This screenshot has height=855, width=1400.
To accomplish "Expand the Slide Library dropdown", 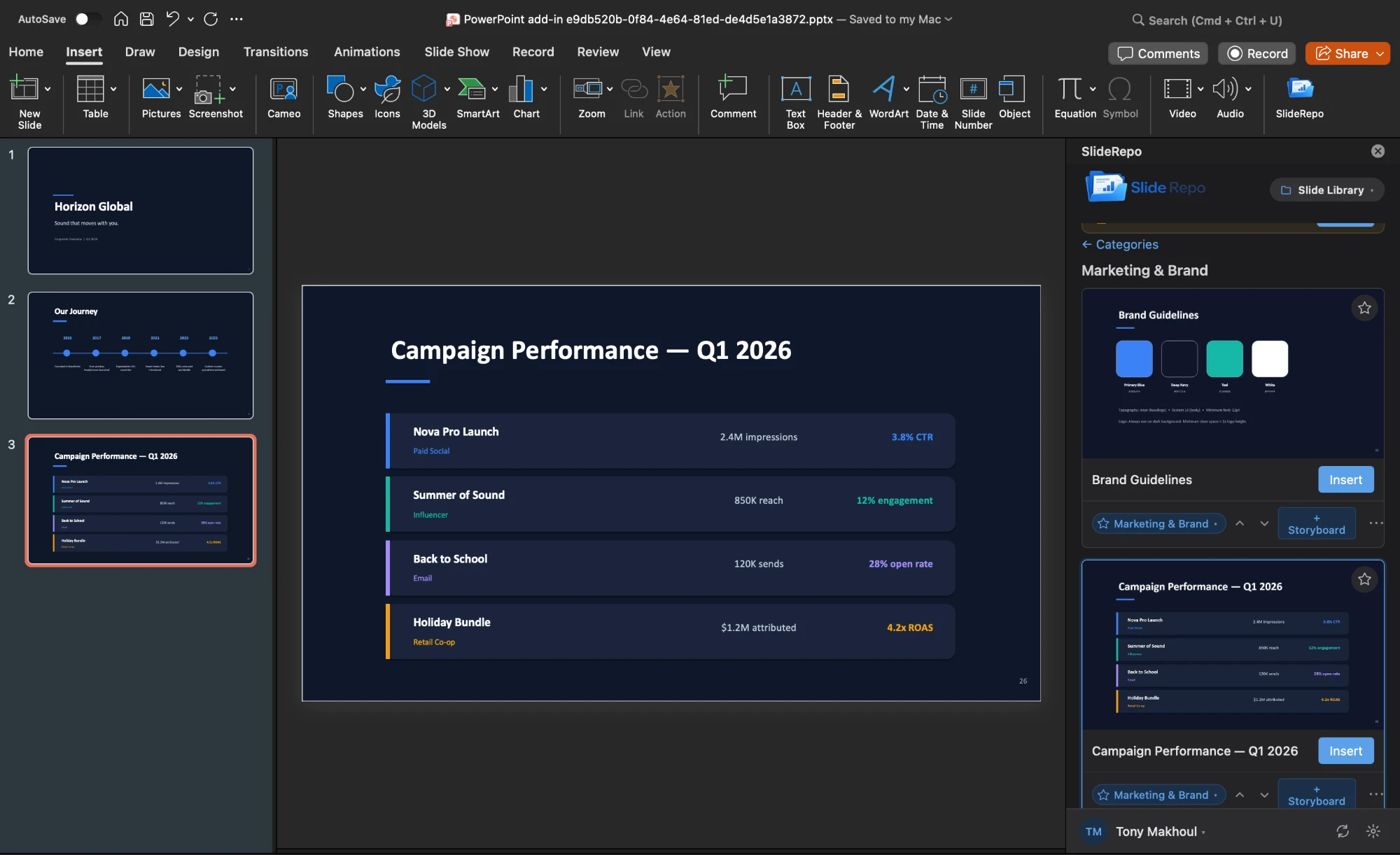I will click(1326, 190).
